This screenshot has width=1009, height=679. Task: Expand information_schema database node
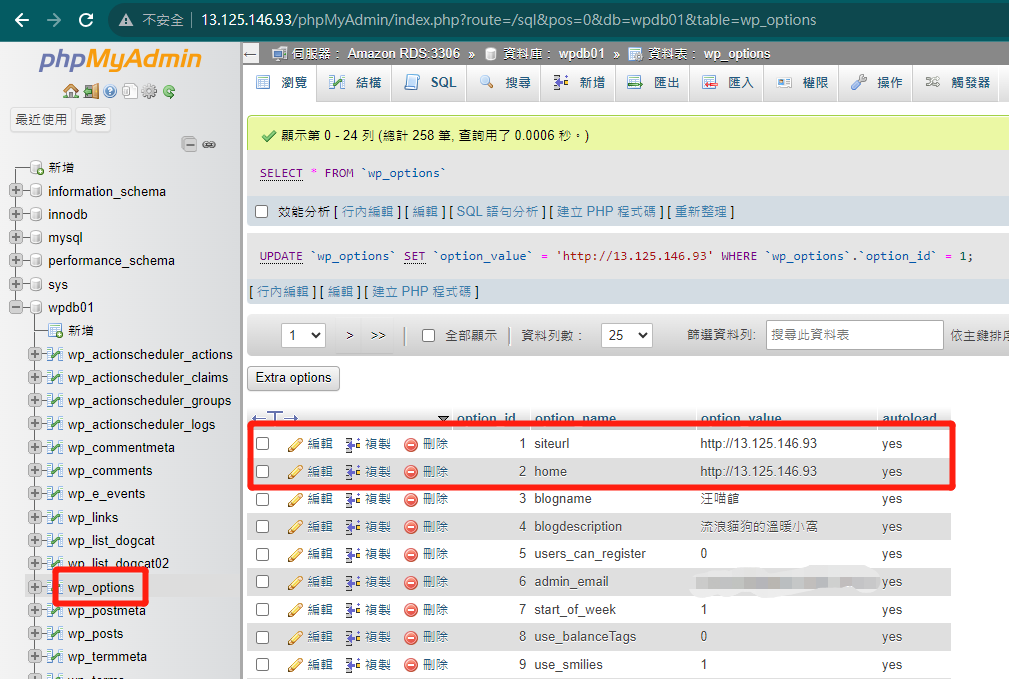[16, 191]
